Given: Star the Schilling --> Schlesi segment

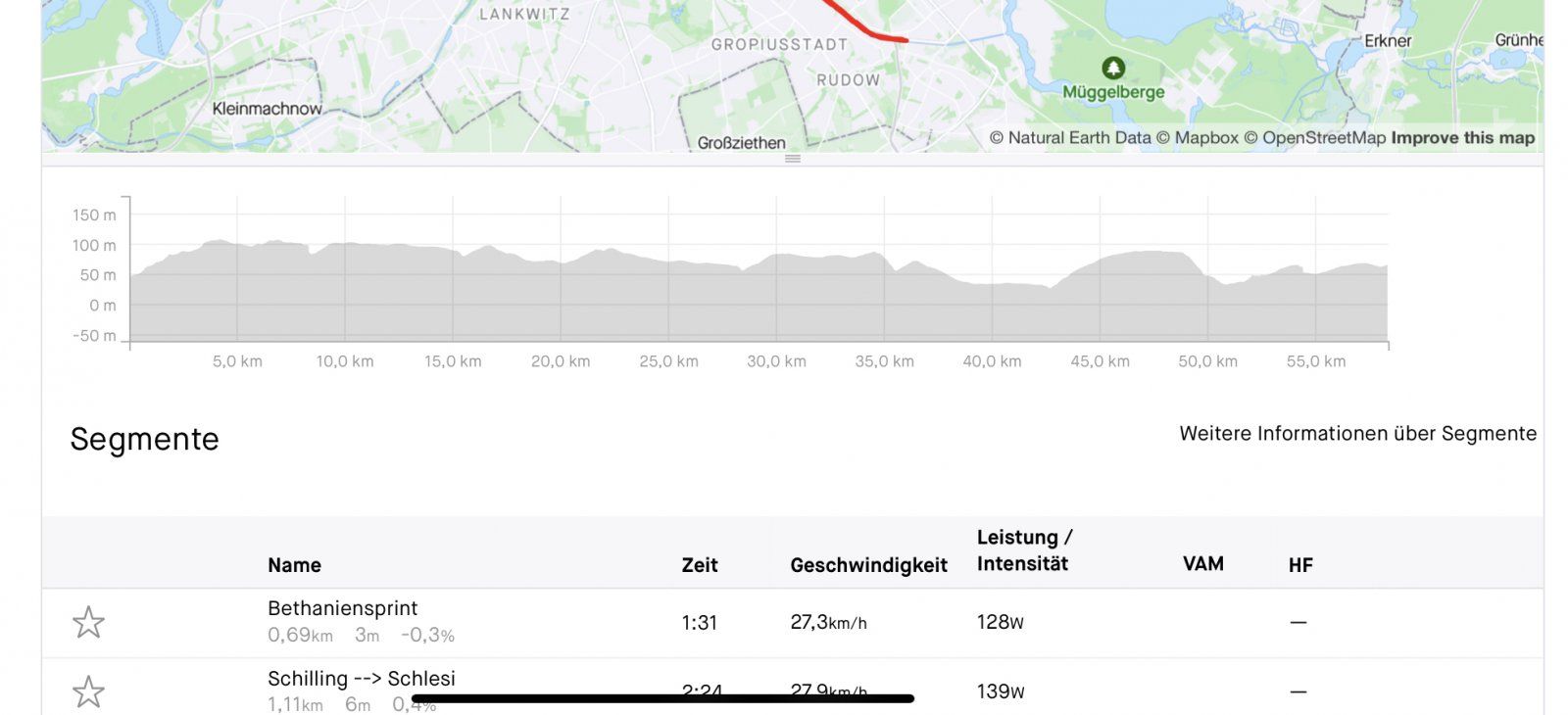Looking at the screenshot, I should click(88, 691).
